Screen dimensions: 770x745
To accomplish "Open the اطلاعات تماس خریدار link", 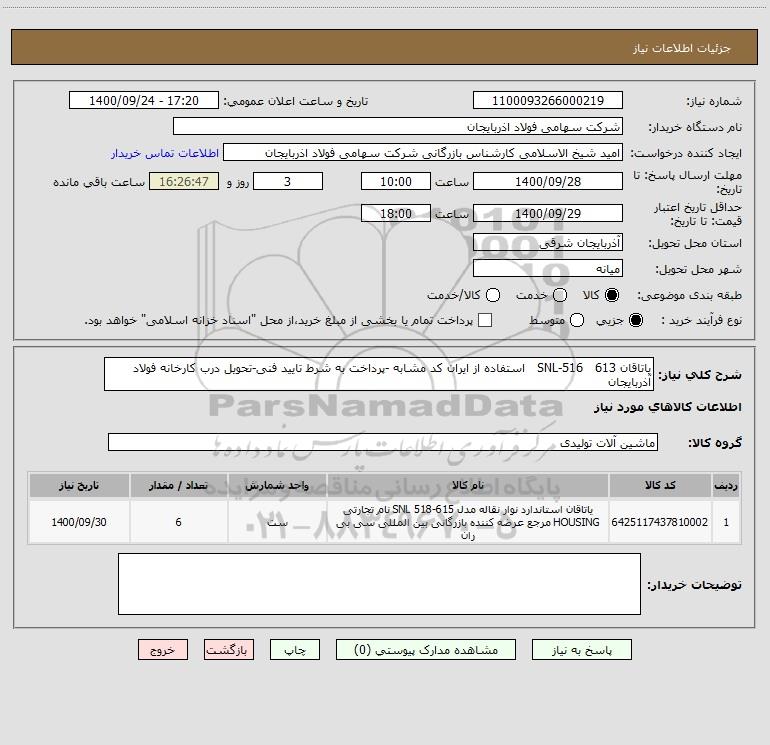I will [165, 153].
